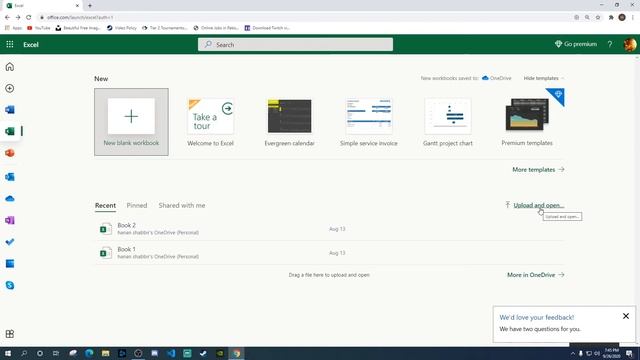Go back in the browser

tap(7, 17)
